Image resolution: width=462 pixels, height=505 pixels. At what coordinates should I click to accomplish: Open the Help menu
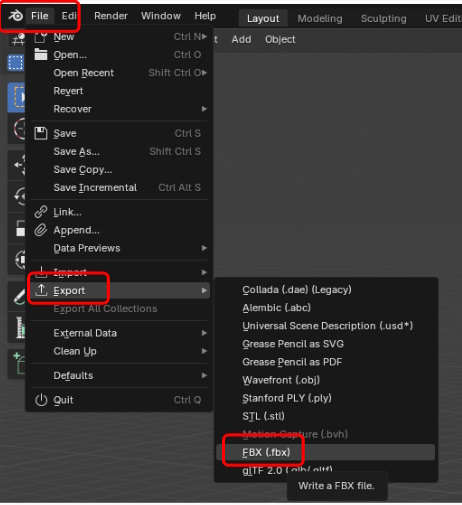point(205,16)
